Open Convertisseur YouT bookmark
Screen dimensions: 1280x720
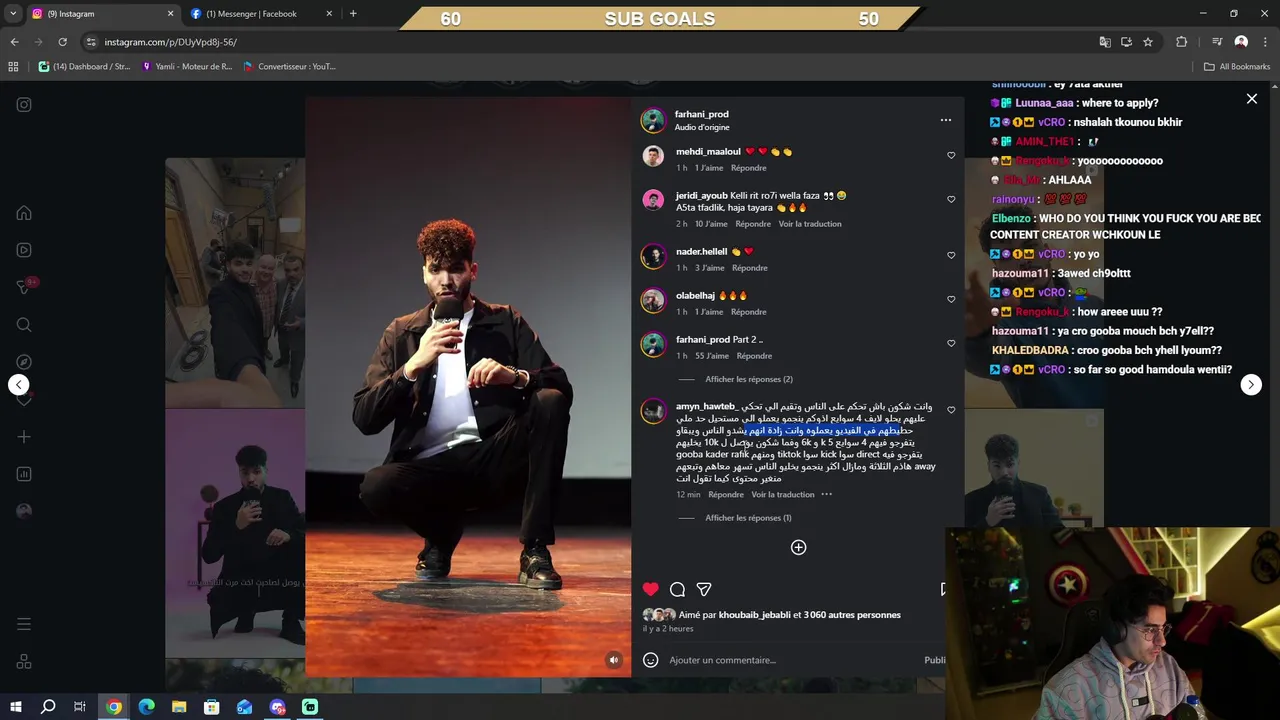(x=290, y=67)
